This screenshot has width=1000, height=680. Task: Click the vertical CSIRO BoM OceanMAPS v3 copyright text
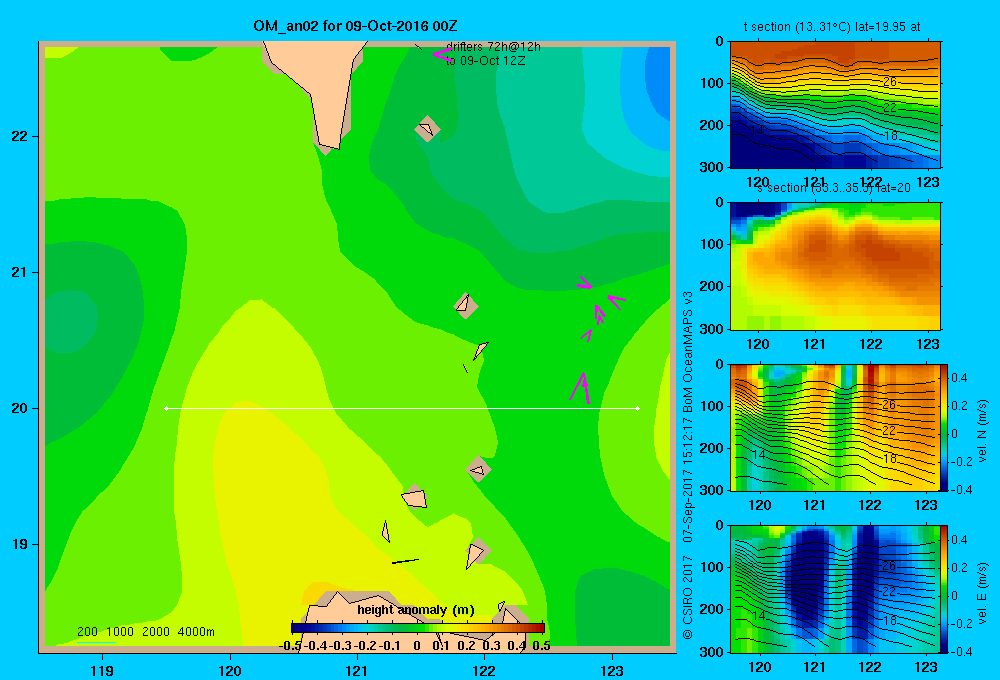point(688,465)
